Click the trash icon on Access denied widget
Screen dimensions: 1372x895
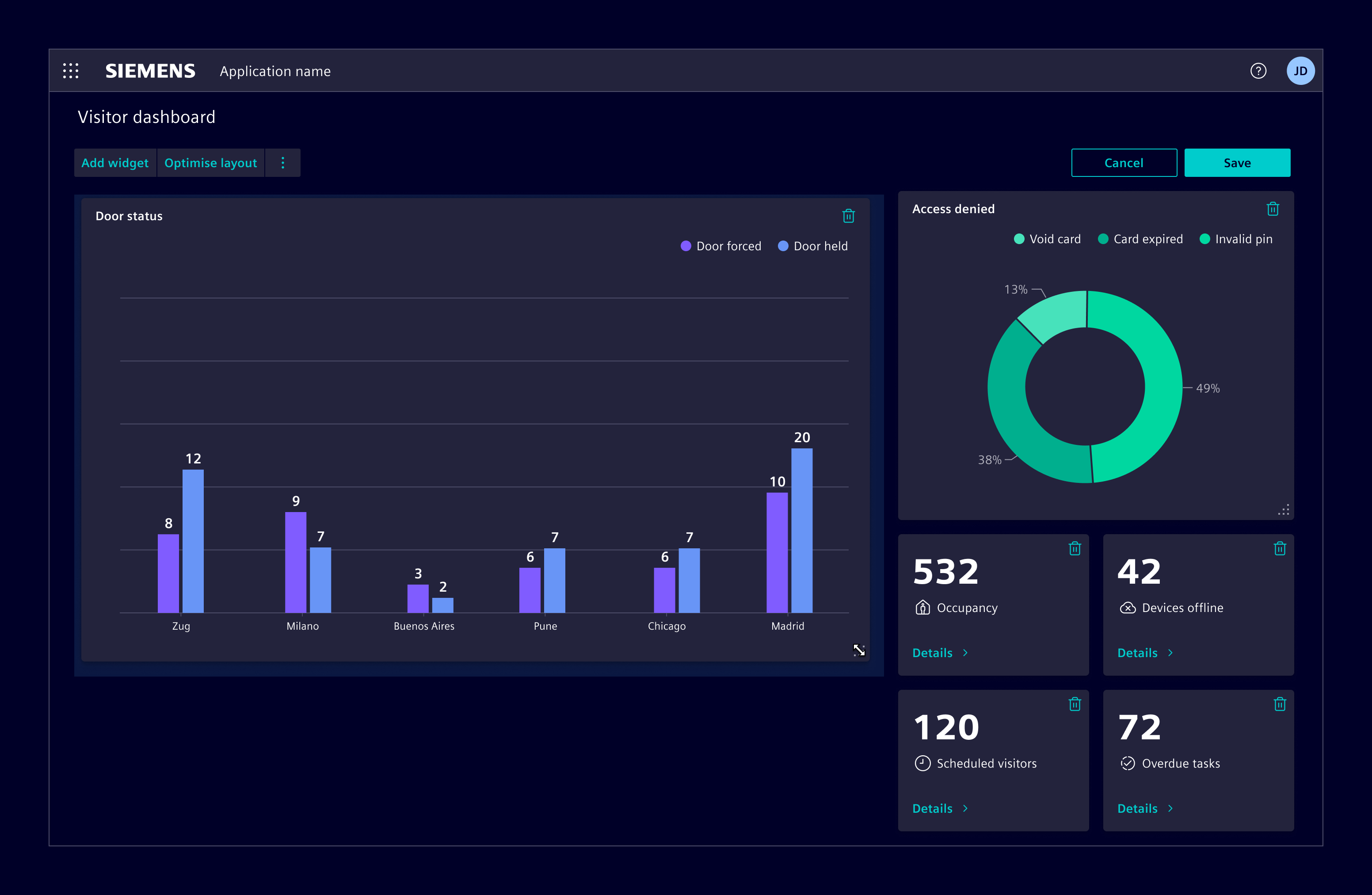point(1273,209)
